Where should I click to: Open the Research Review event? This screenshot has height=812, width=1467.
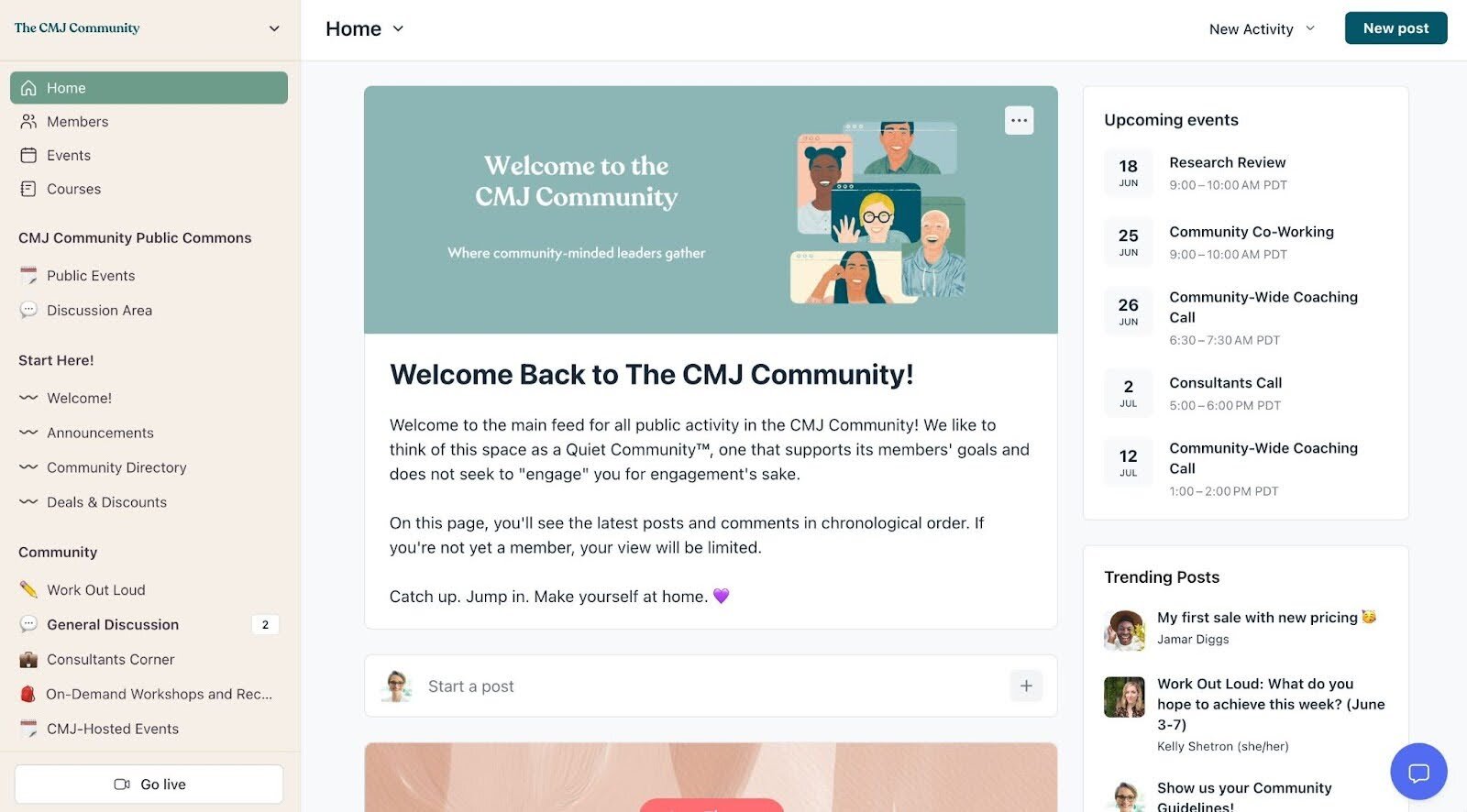pyautogui.click(x=1227, y=162)
